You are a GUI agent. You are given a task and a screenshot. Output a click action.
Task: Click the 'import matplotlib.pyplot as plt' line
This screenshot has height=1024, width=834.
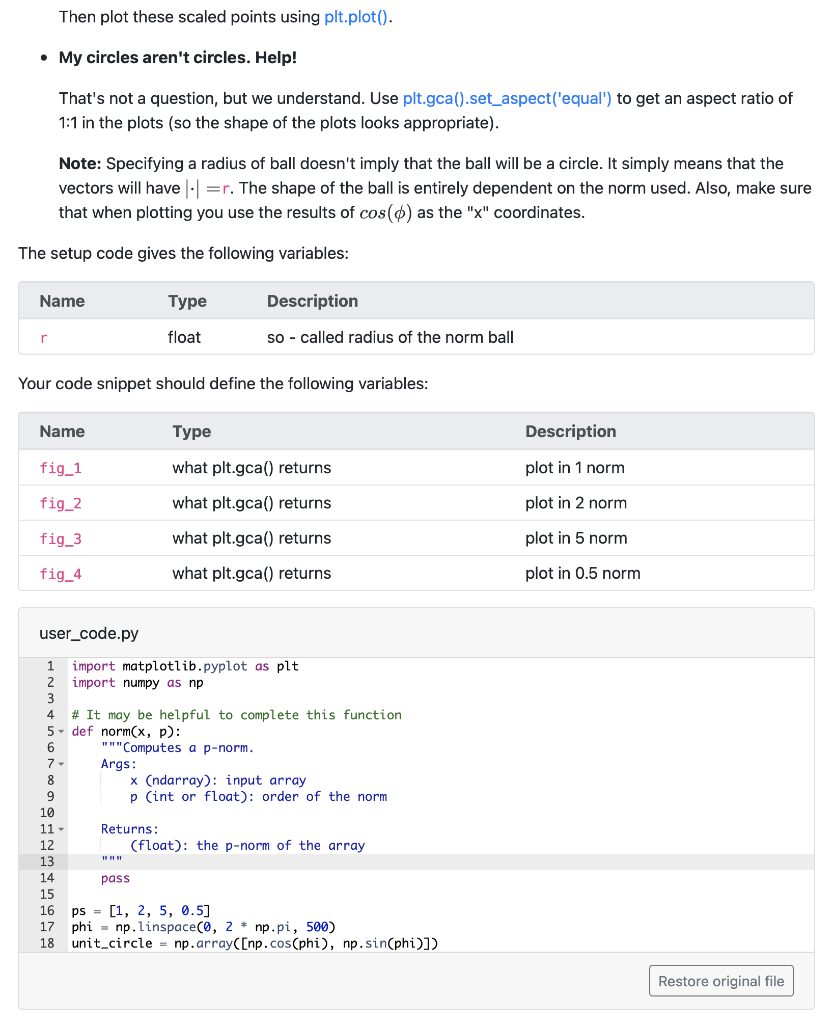pyautogui.click(x=185, y=666)
